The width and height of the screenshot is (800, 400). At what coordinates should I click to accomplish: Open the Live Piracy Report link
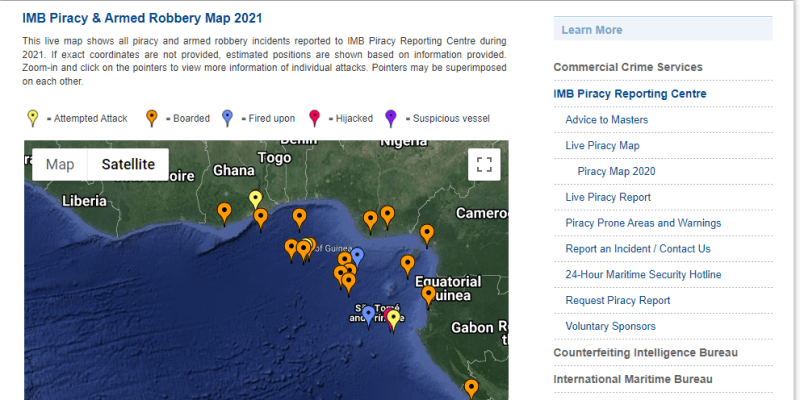point(608,198)
